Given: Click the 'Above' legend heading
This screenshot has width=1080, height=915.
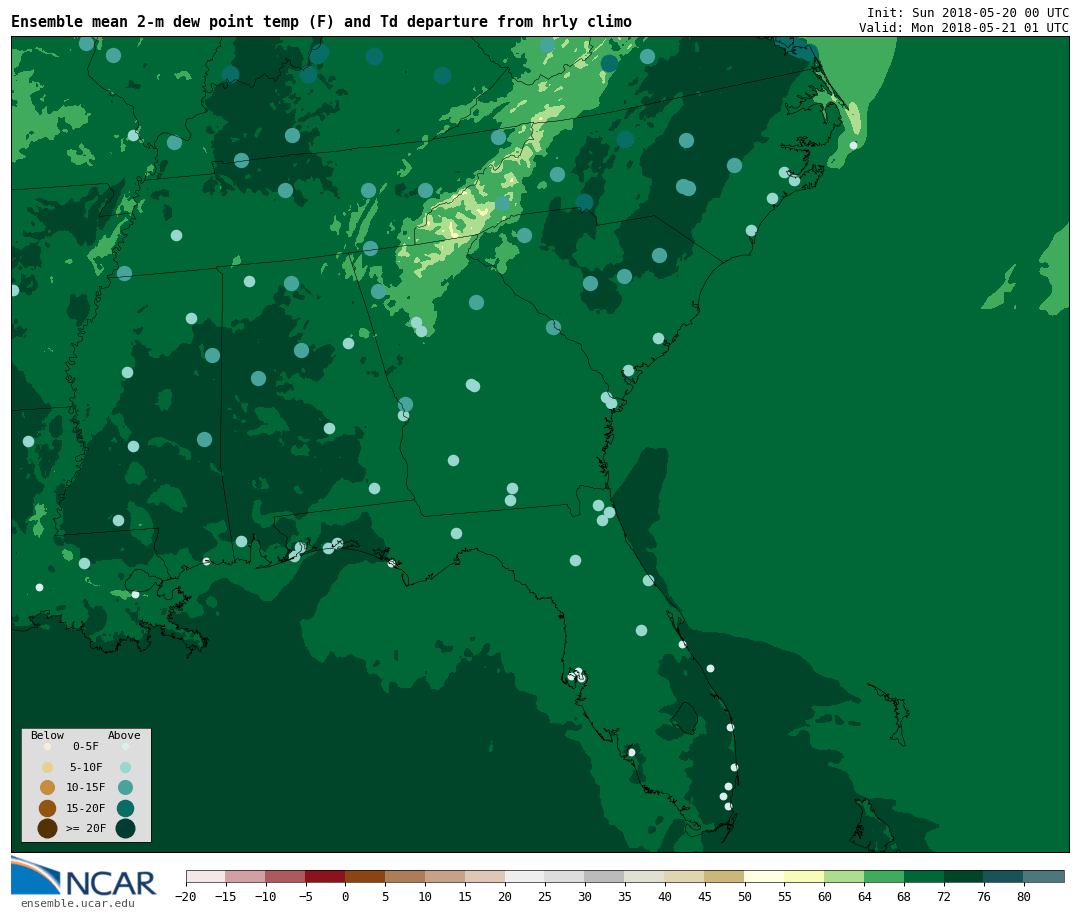Looking at the screenshot, I should click(x=124, y=735).
